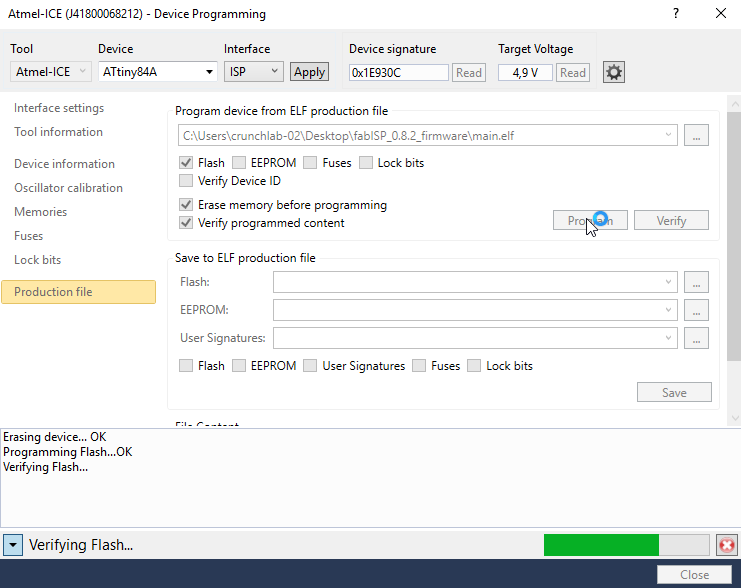Open the Tool dropdown showing Atmel-ICE
741x588 pixels.
click(x=51, y=72)
